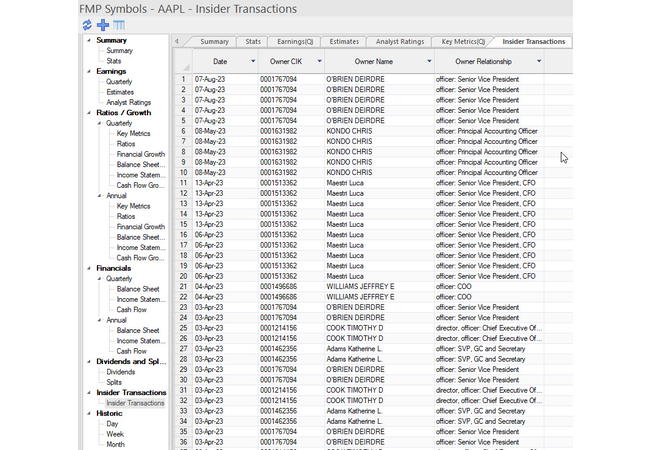Switch to the Analyst Ratings tab
This screenshot has width=650, height=450.
coord(400,41)
